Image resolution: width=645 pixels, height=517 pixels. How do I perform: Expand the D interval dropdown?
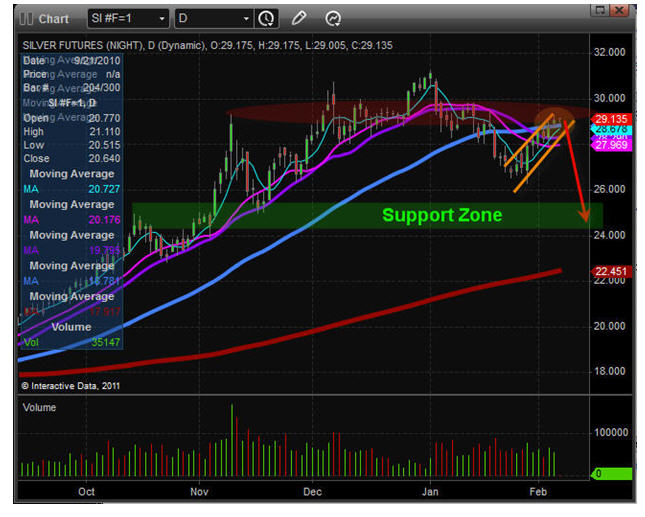tap(246, 18)
